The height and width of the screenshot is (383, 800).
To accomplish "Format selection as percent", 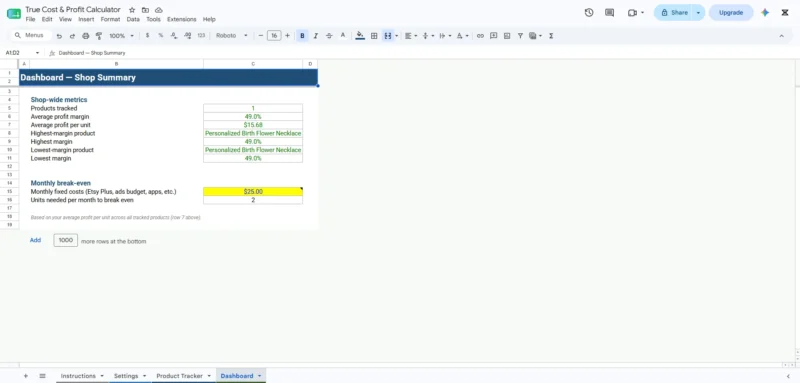I will point(161,36).
